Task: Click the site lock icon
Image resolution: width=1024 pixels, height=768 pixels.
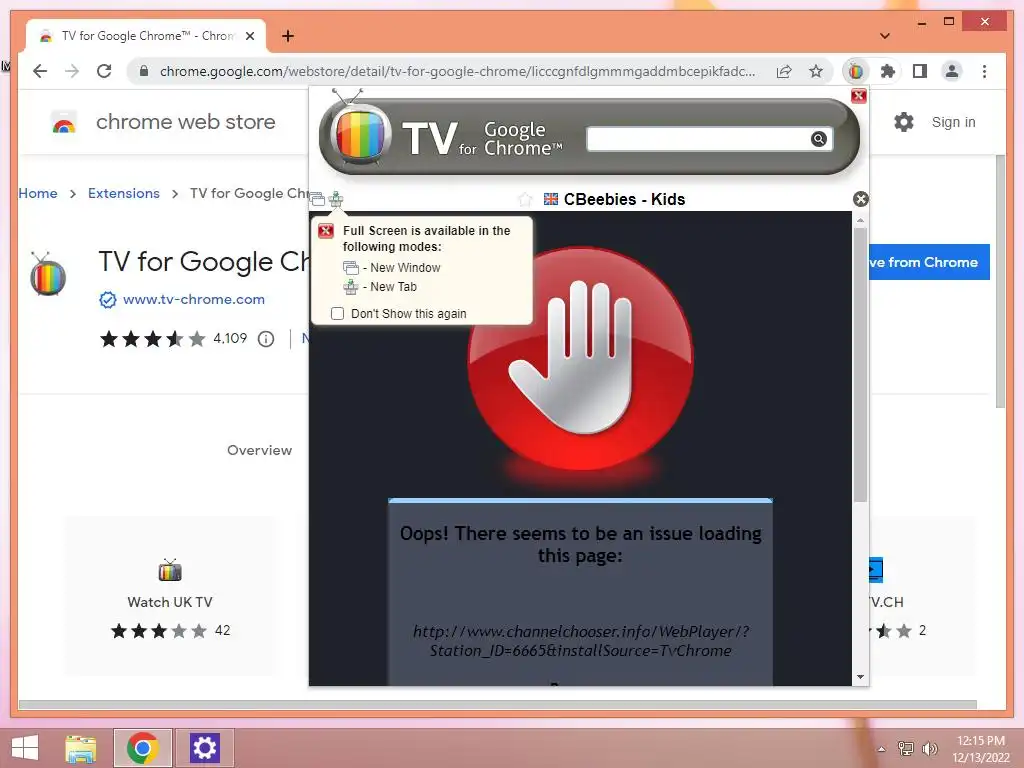Action: pyautogui.click(x=144, y=71)
